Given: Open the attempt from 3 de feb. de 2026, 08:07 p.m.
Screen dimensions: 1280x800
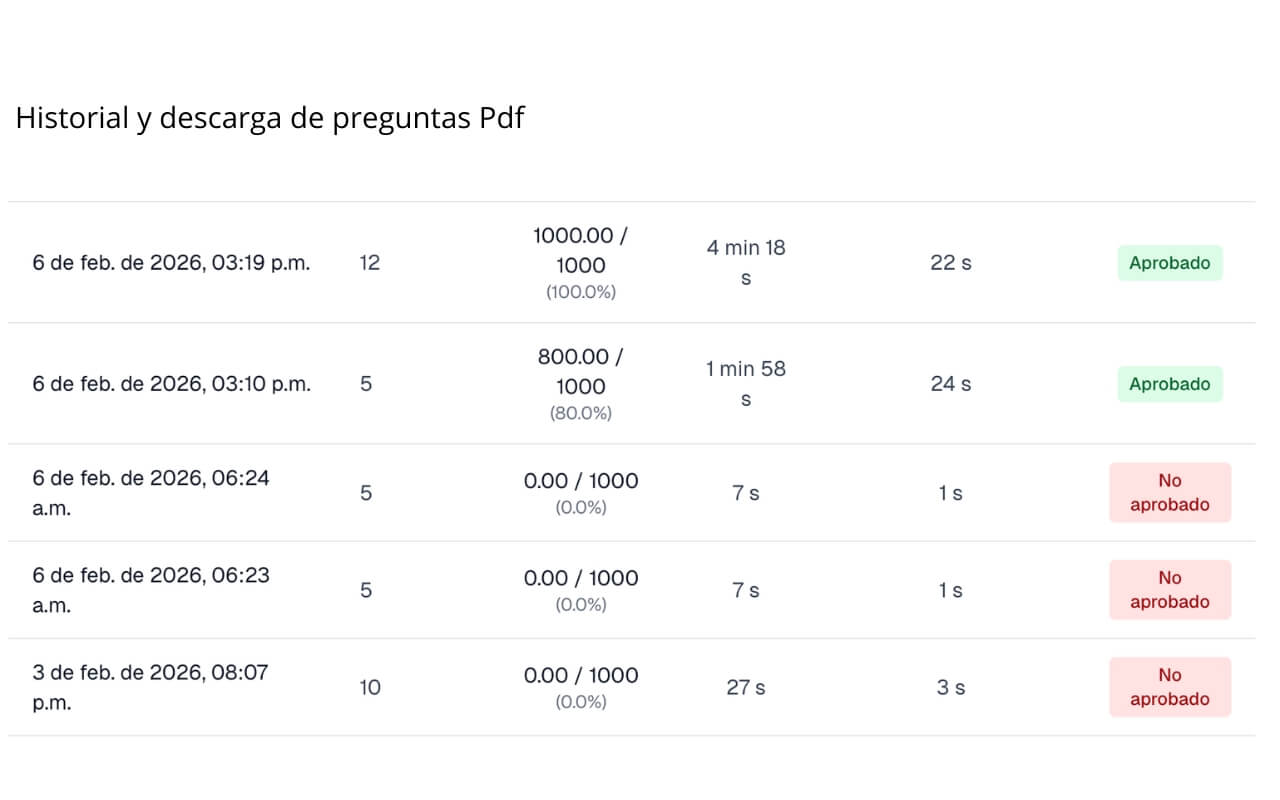Looking at the screenshot, I should click(150, 687).
